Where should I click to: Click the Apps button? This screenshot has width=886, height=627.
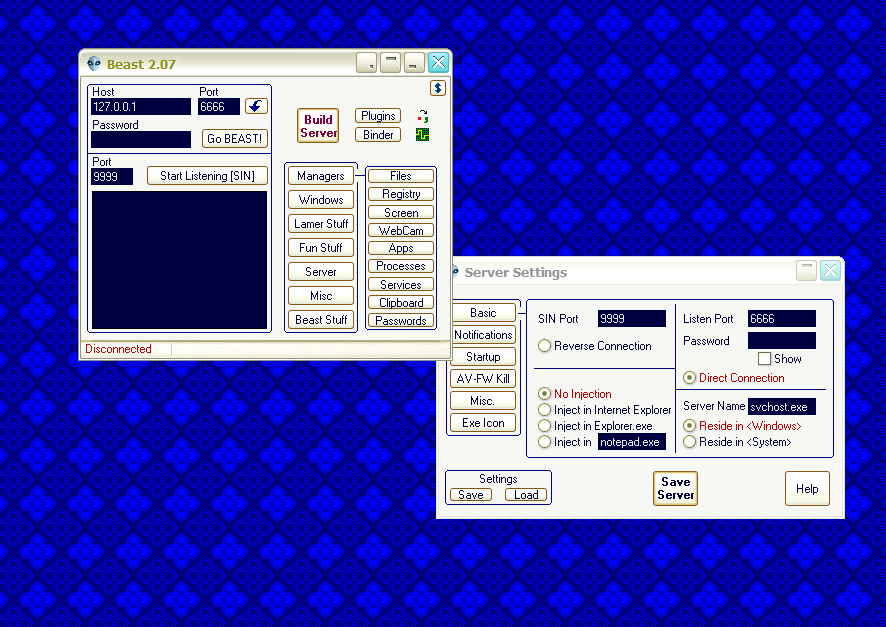[x=401, y=248]
